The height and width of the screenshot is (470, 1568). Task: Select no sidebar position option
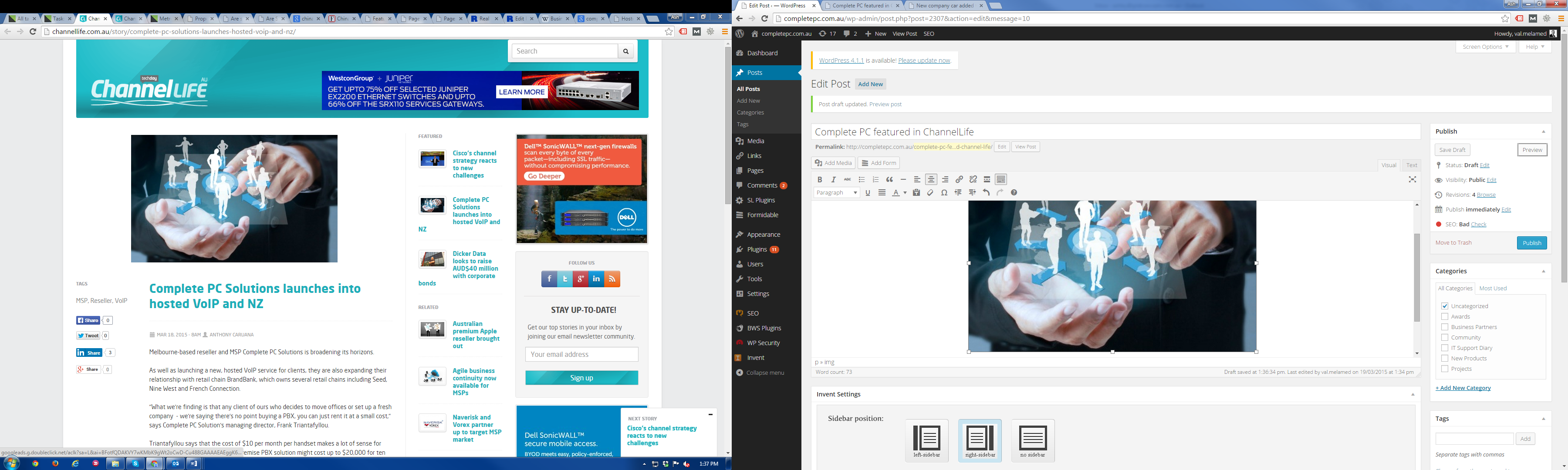[x=1033, y=440]
